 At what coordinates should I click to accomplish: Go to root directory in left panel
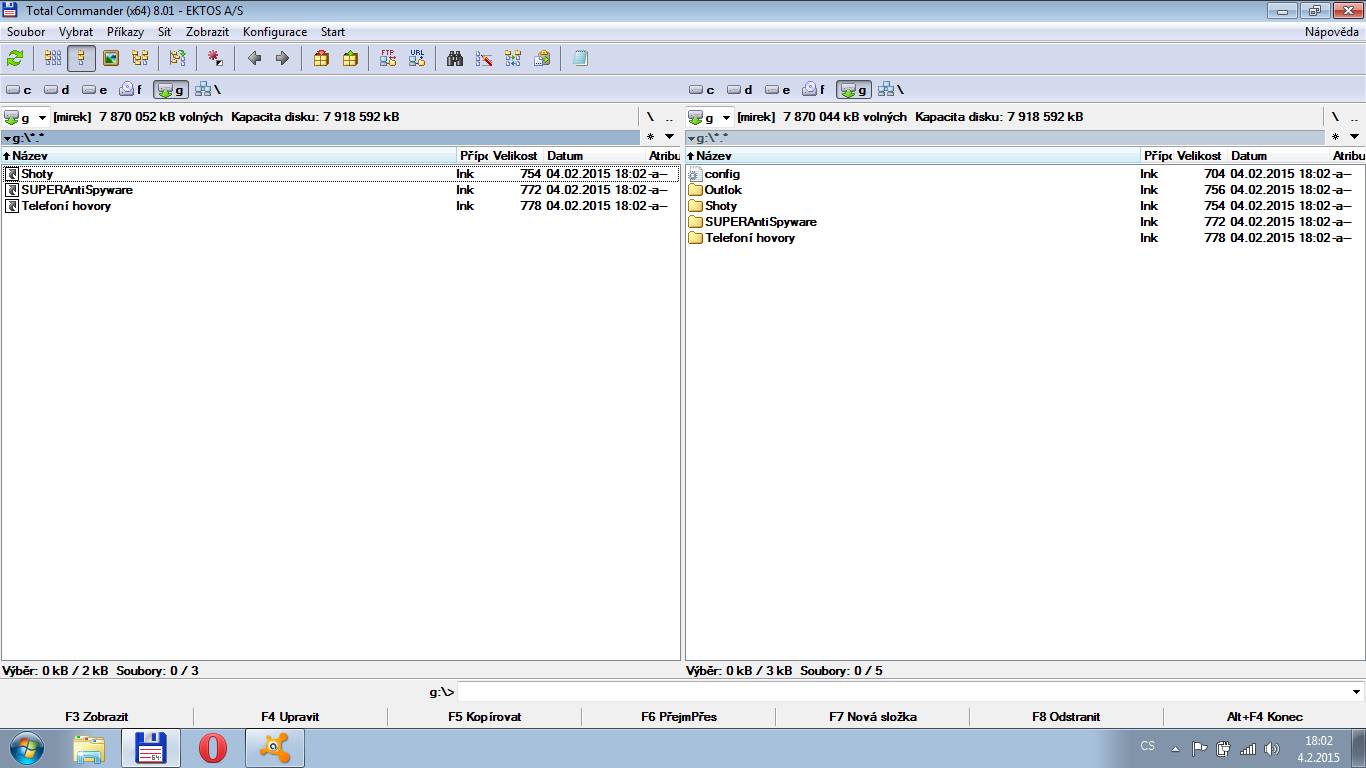650,117
